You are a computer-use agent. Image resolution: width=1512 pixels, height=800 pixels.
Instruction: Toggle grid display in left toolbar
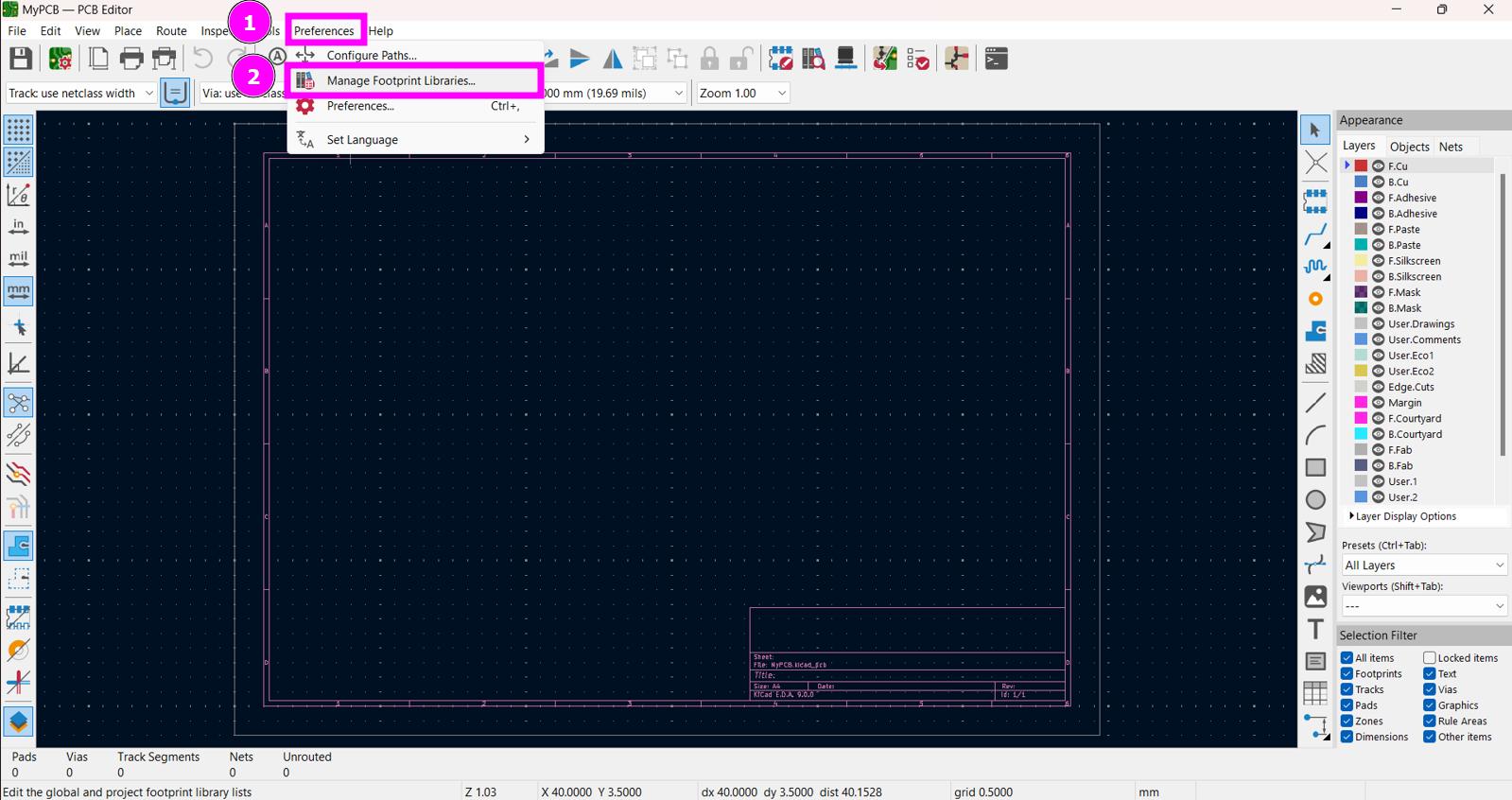coord(18,130)
